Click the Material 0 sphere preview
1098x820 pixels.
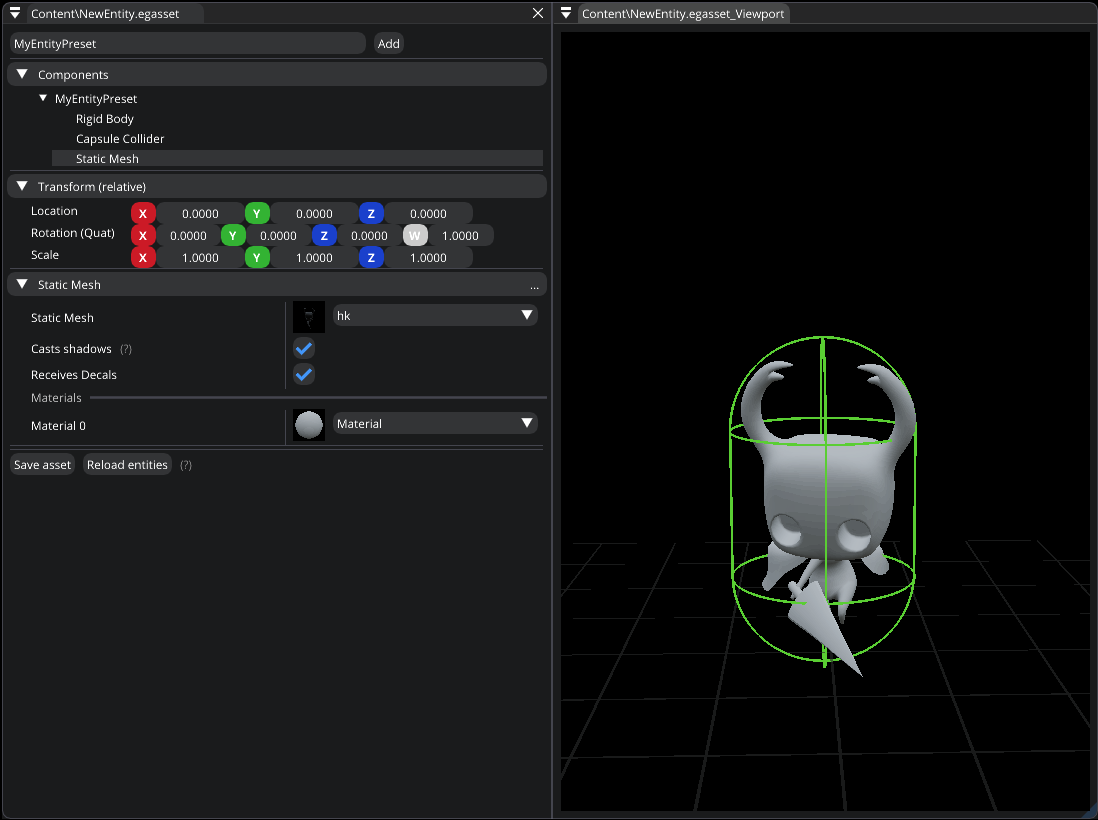click(x=309, y=425)
